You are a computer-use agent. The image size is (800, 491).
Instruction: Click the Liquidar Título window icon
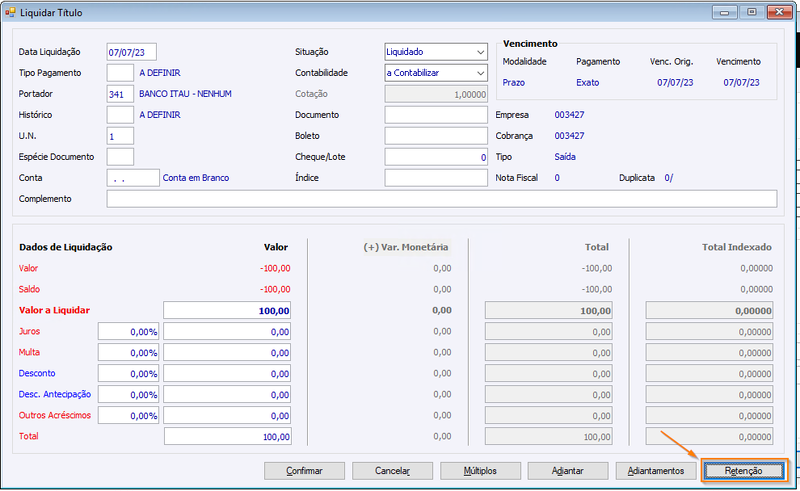(10, 12)
